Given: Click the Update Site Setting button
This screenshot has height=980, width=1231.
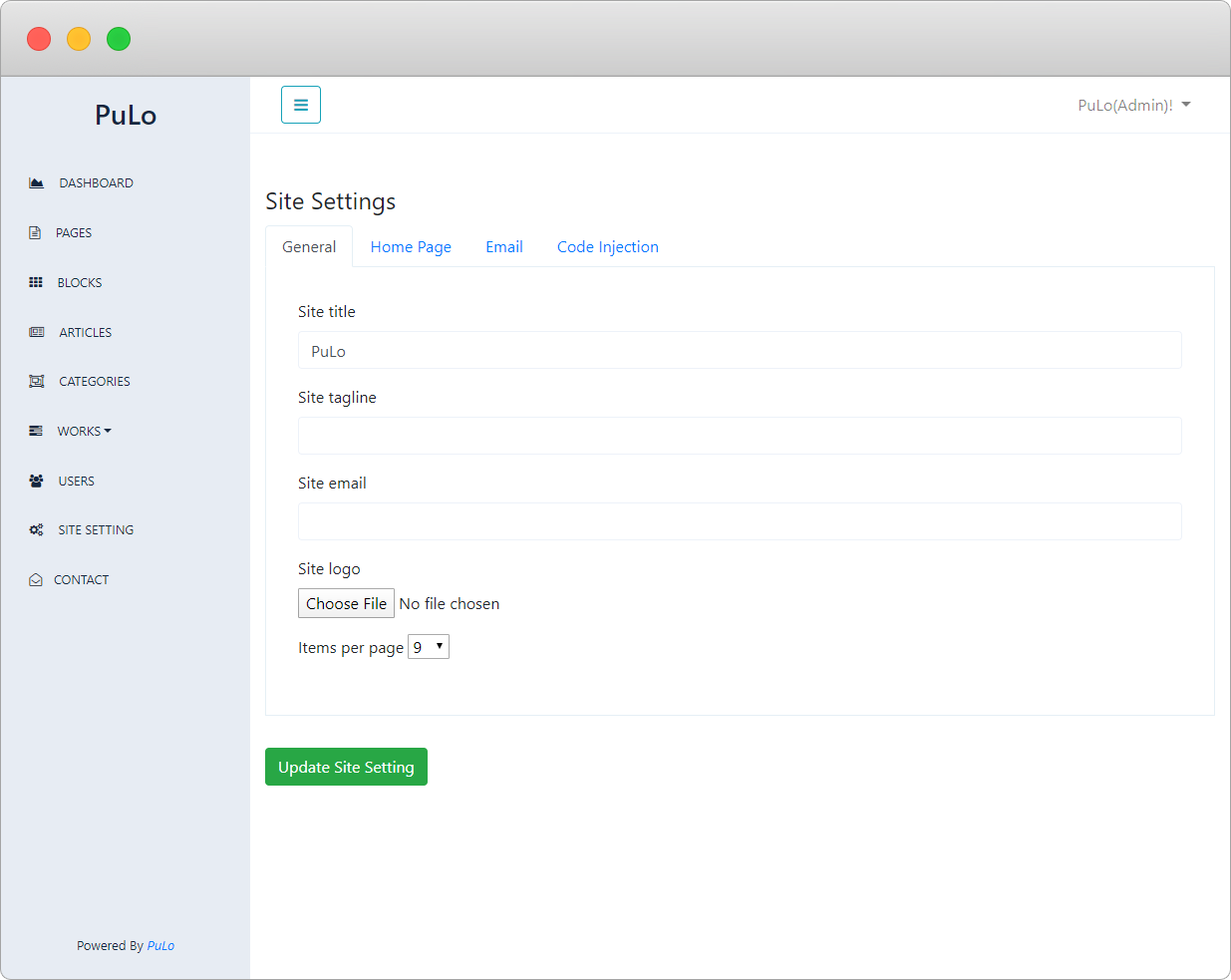Looking at the screenshot, I should pos(346,767).
